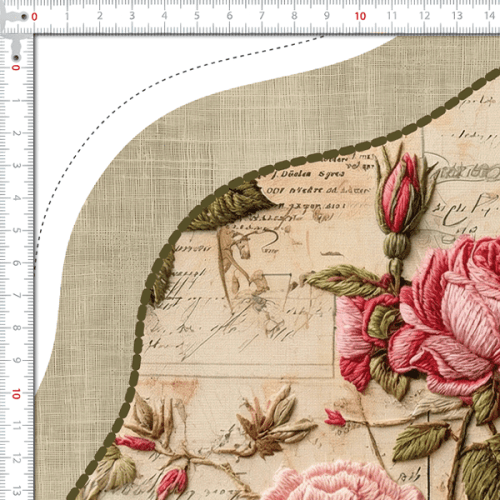Click the number 12 on the vertical ruler
This screenshot has width=500, height=500.
click(16, 459)
